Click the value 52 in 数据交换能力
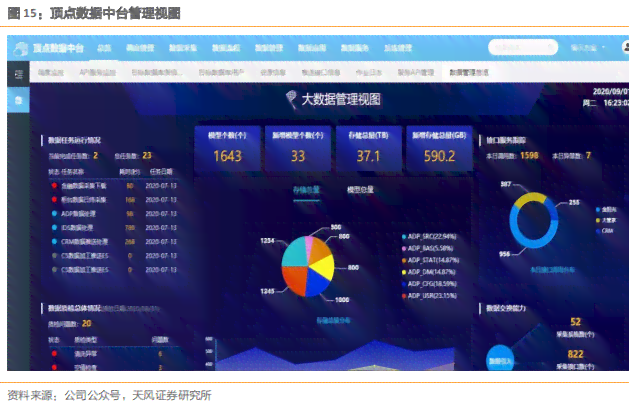Screen dimensions: 636x406 pos(575,322)
